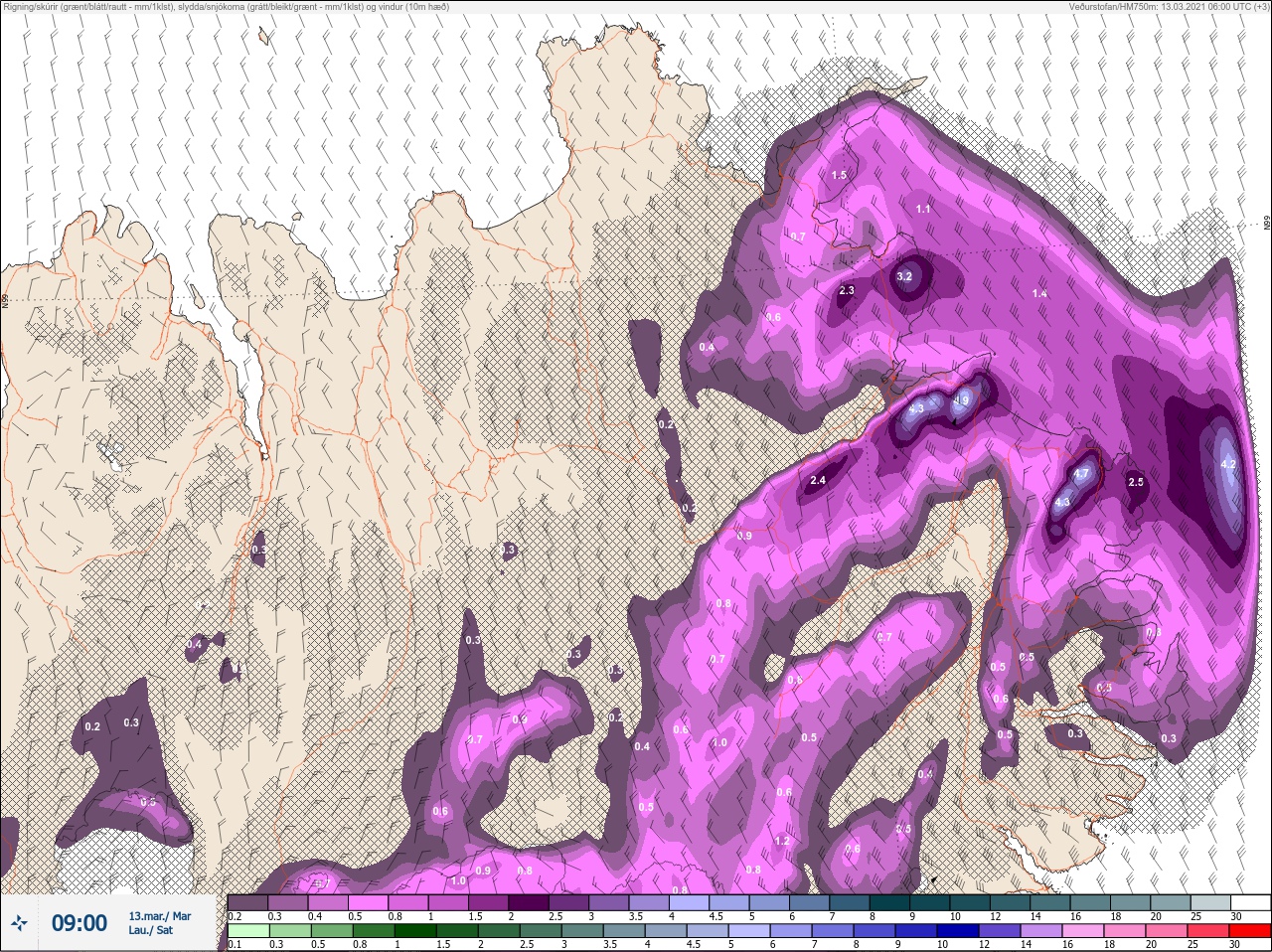Click the '13.mar./ Mar' date text
This screenshot has width=1272, height=952.
pos(159,916)
